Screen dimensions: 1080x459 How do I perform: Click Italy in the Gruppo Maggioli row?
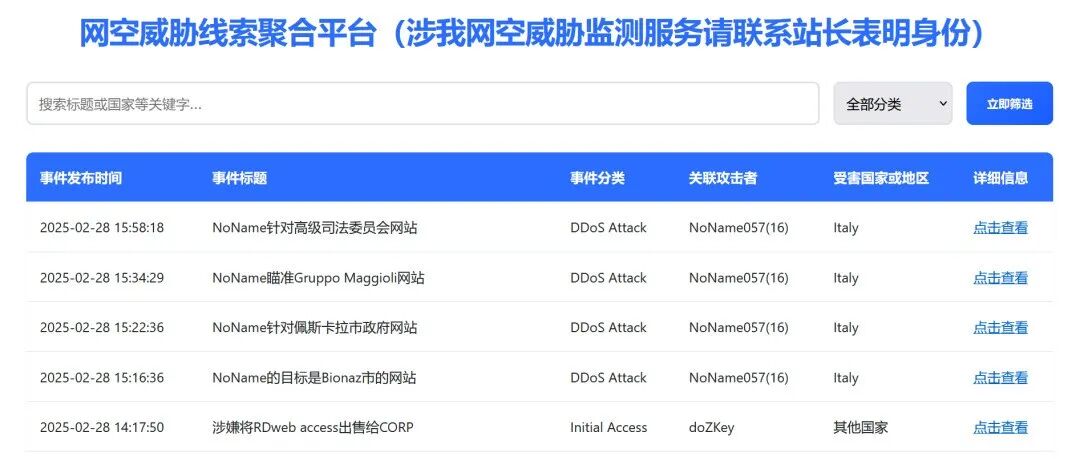tap(846, 278)
